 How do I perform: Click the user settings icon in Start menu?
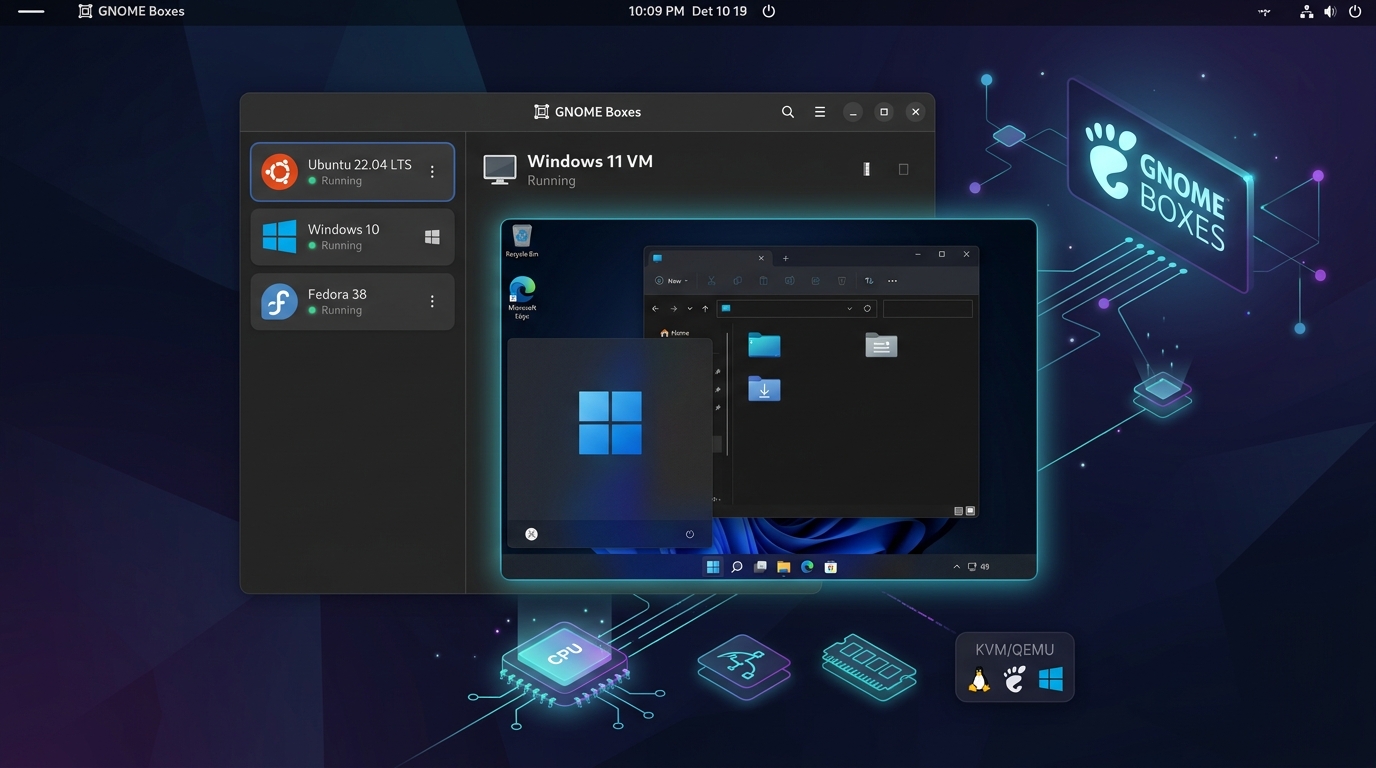pyautogui.click(x=531, y=534)
